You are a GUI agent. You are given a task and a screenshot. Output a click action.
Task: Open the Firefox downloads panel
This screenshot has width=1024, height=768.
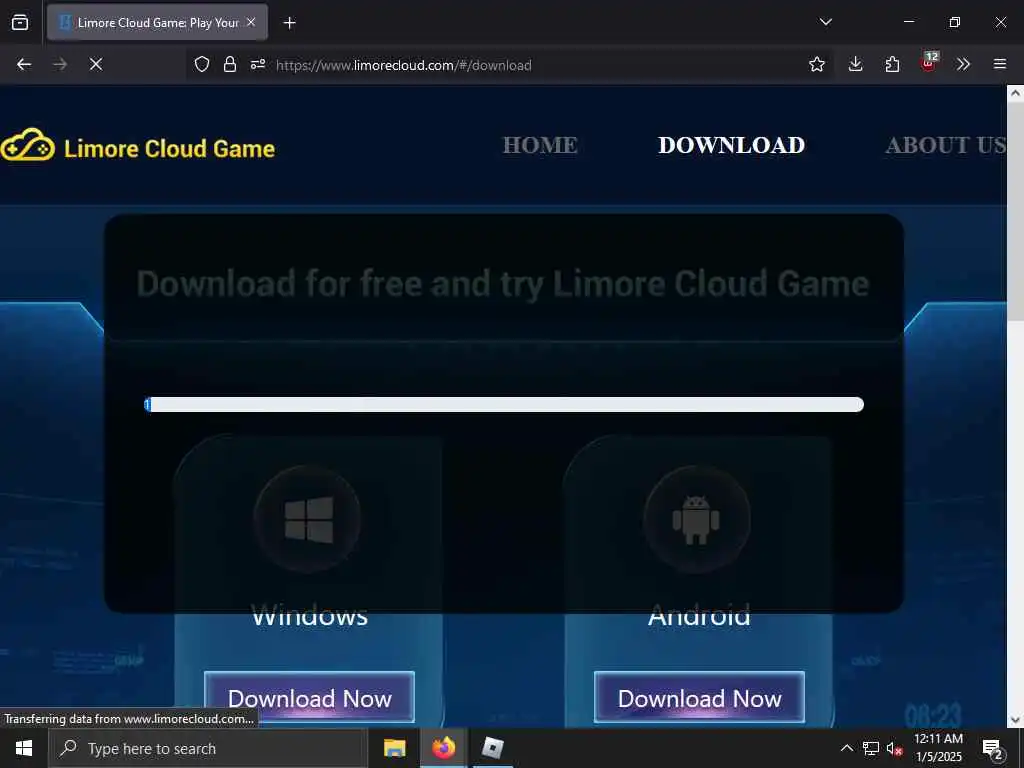coord(856,64)
